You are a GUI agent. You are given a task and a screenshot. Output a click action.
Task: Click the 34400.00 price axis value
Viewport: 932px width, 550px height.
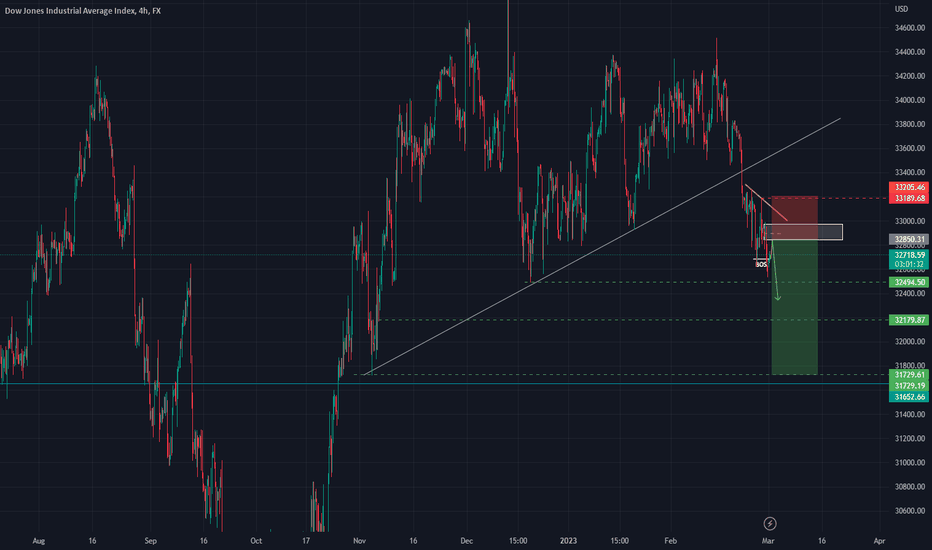[x=910, y=52]
